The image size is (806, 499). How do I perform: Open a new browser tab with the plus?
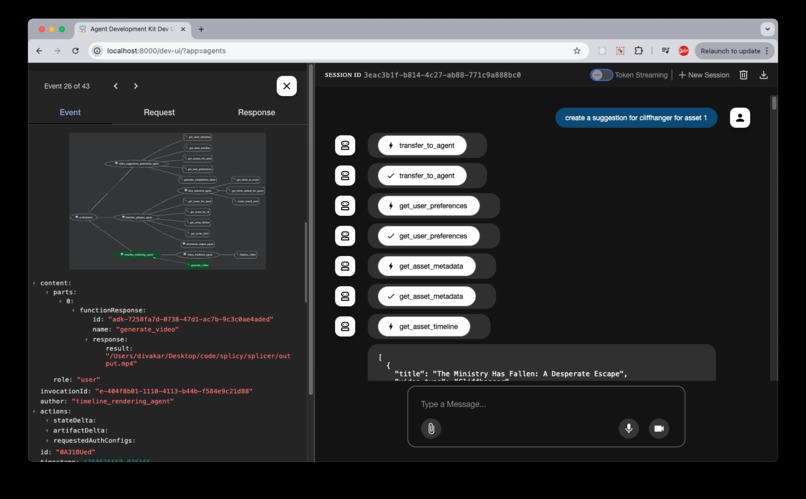201,29
